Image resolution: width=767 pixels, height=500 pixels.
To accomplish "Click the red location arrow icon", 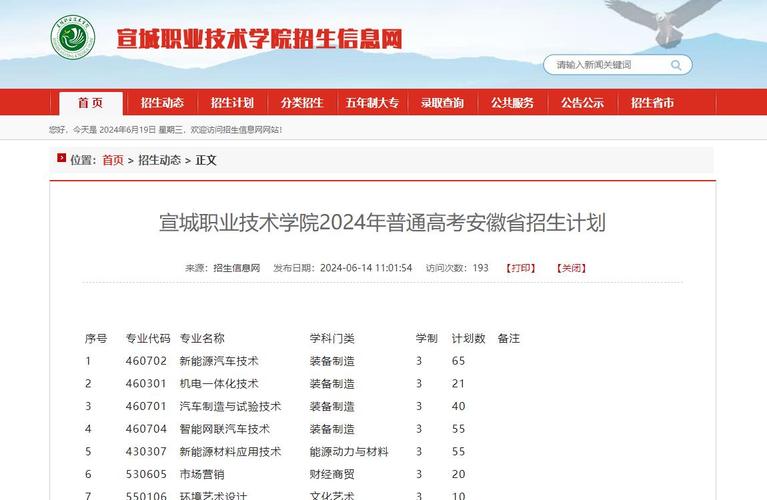I will coord(62,158).
